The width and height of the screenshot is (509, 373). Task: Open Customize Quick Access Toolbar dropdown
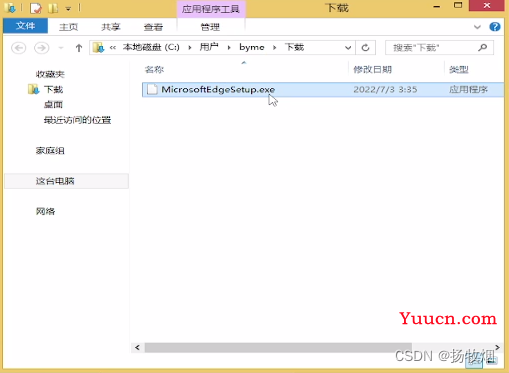(x=68, y=9)
